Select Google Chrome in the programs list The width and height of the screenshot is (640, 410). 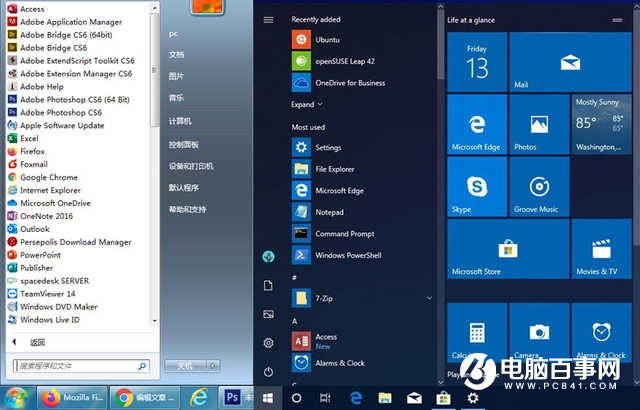(48, 177)
